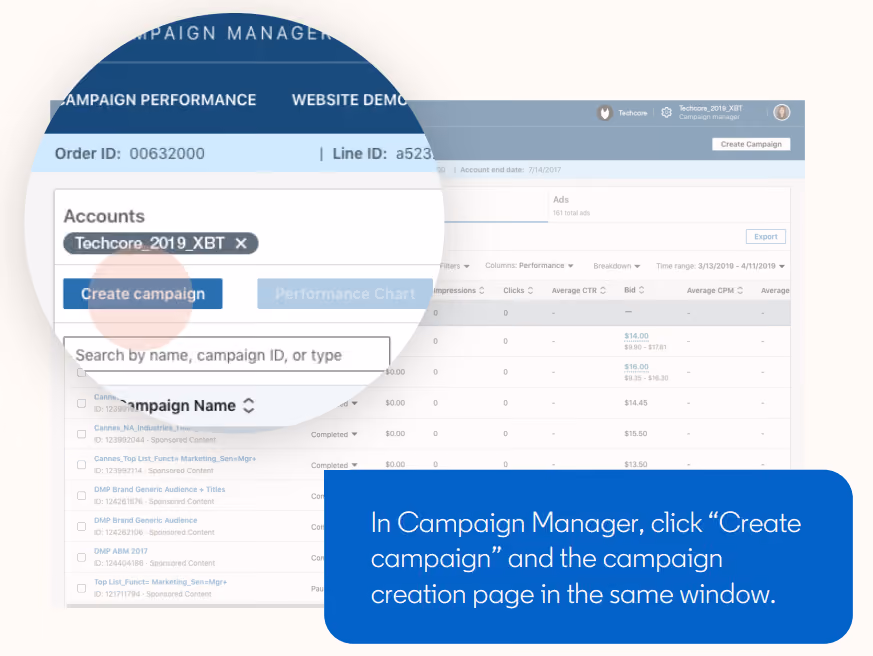Sort the Impressions column
The image size is (873, 656).
[482, 290]
